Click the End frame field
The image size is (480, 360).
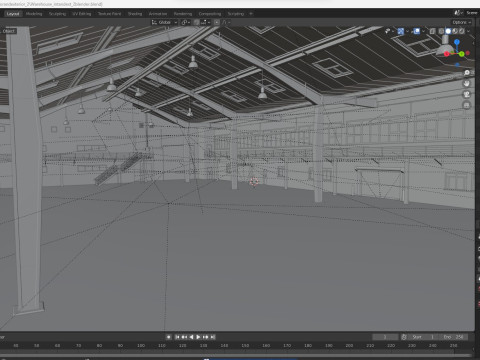coord(453,337)
